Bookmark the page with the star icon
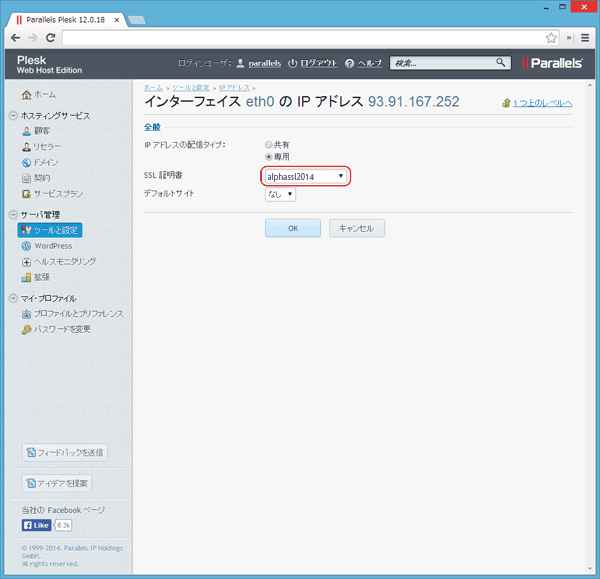Screen dimensions: 600x579 pos(551,38)
